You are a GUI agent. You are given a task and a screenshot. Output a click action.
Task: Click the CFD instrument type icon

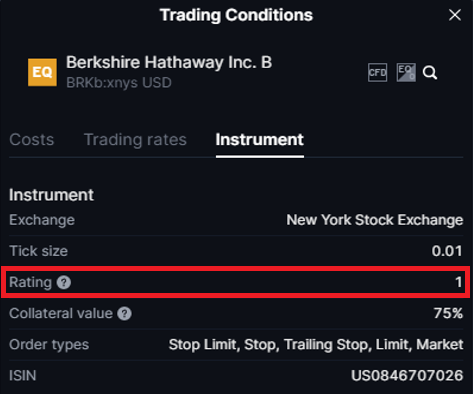(378, 72)
